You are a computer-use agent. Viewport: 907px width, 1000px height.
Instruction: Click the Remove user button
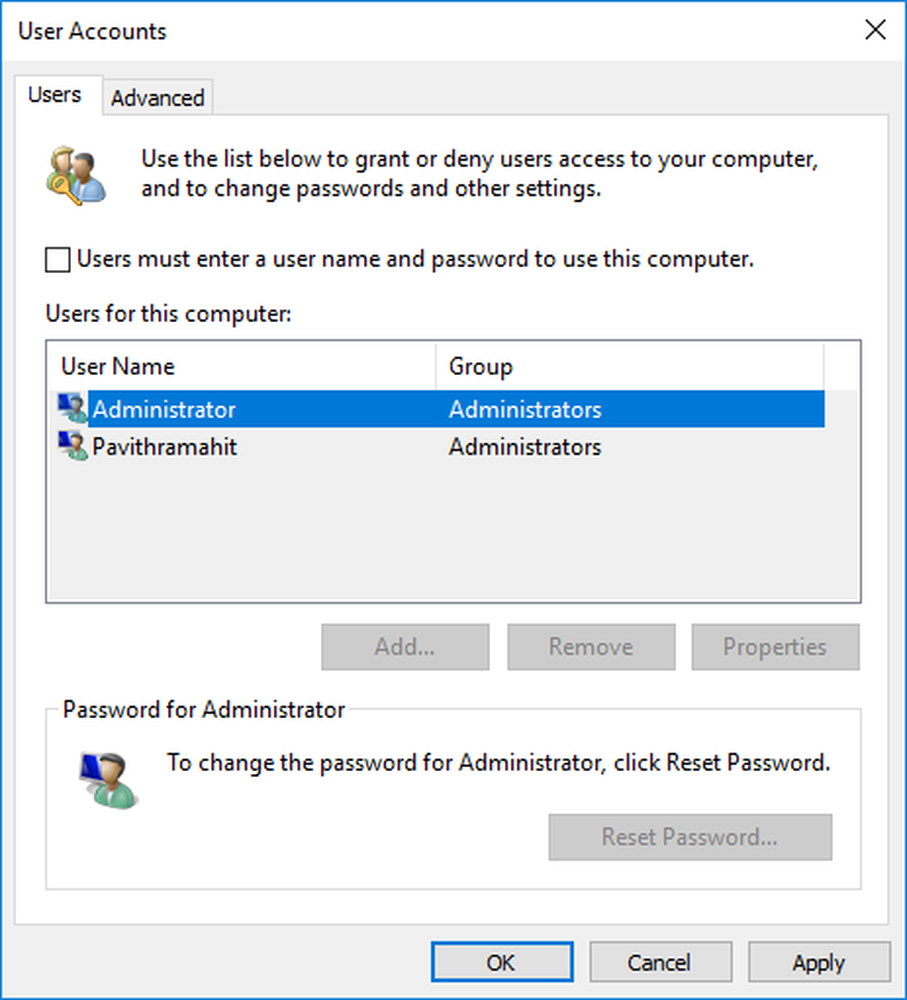[591, 647]
